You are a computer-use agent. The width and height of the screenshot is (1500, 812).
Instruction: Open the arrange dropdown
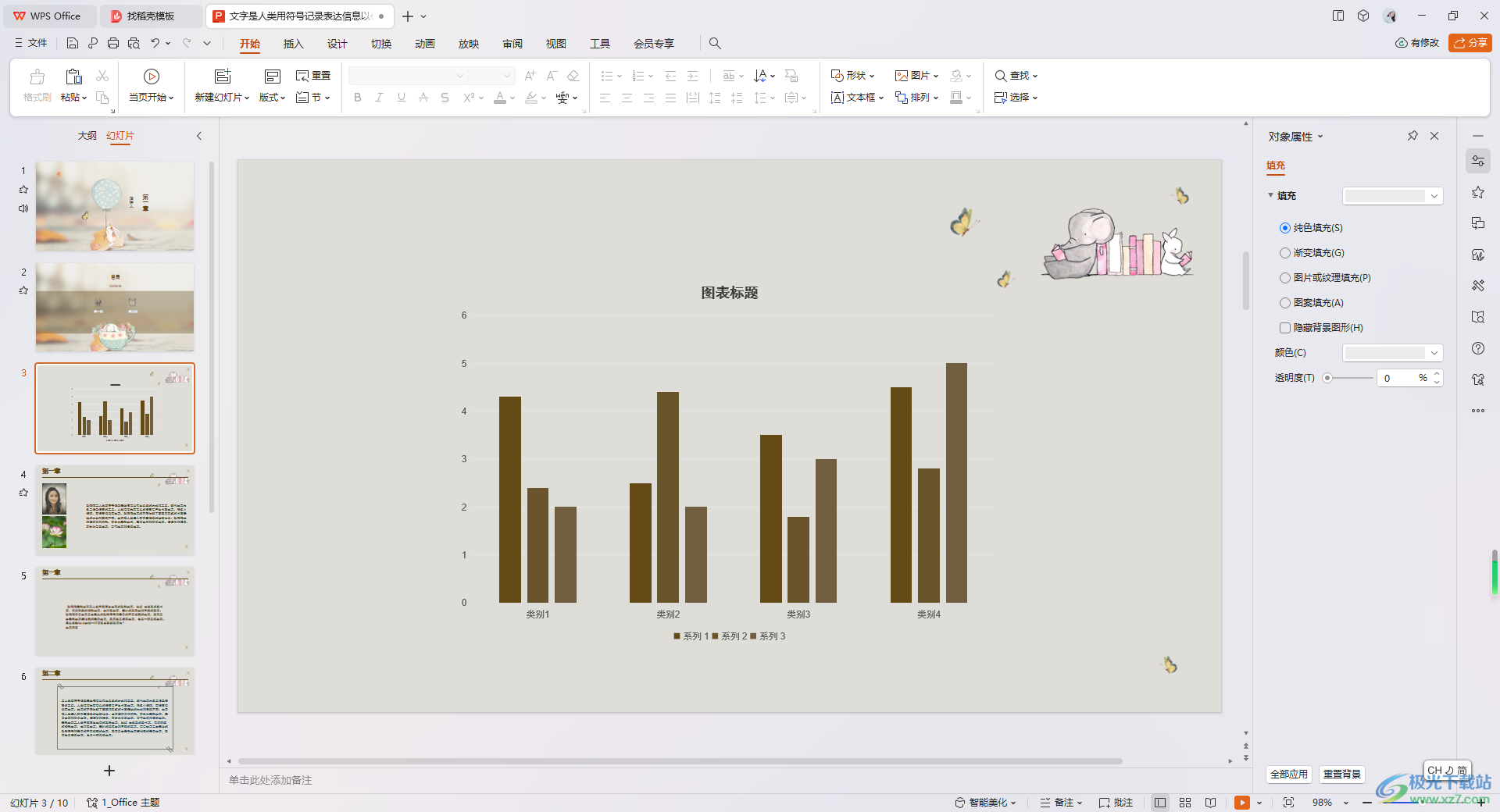pyautogui.click(x=916, y=98)
